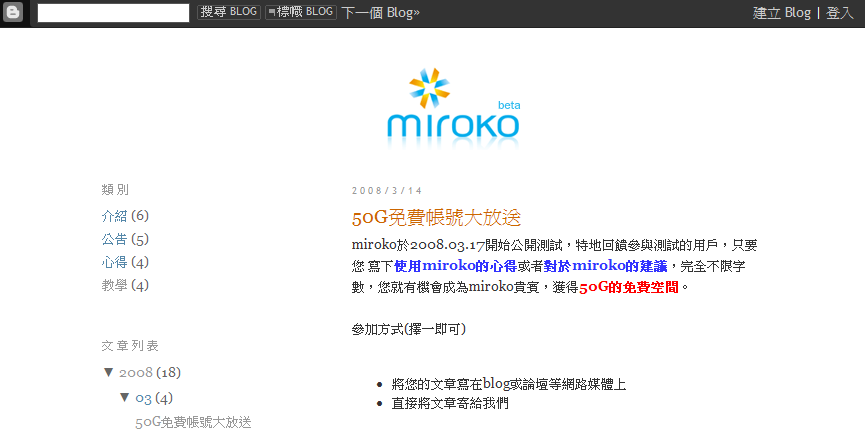Screen dimensions: 865x436
Task: Go to 下一個 Blog» in the navbar
Action: pyautogui.click(x=381, y=13)
